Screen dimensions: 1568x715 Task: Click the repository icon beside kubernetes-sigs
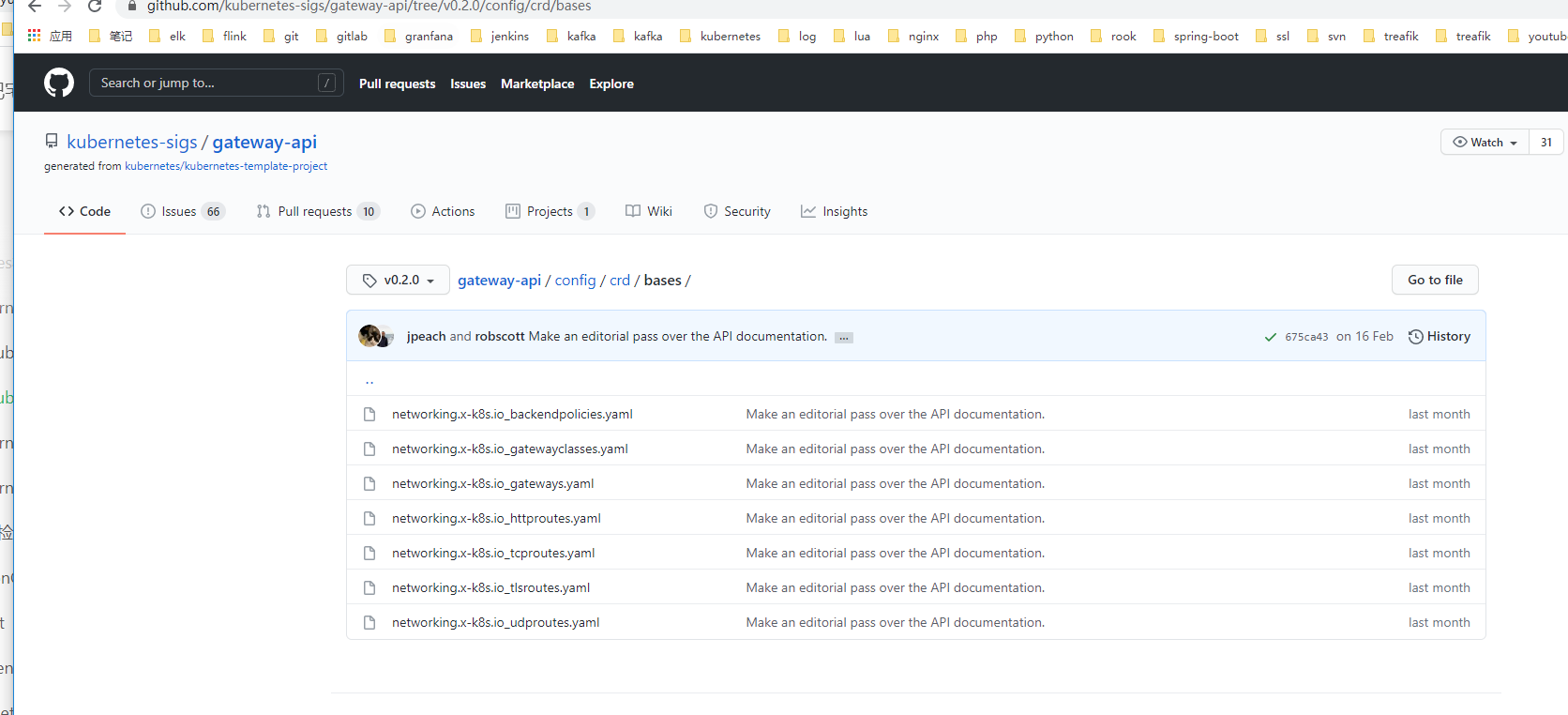pyautogui.click(x=52, y=142)
